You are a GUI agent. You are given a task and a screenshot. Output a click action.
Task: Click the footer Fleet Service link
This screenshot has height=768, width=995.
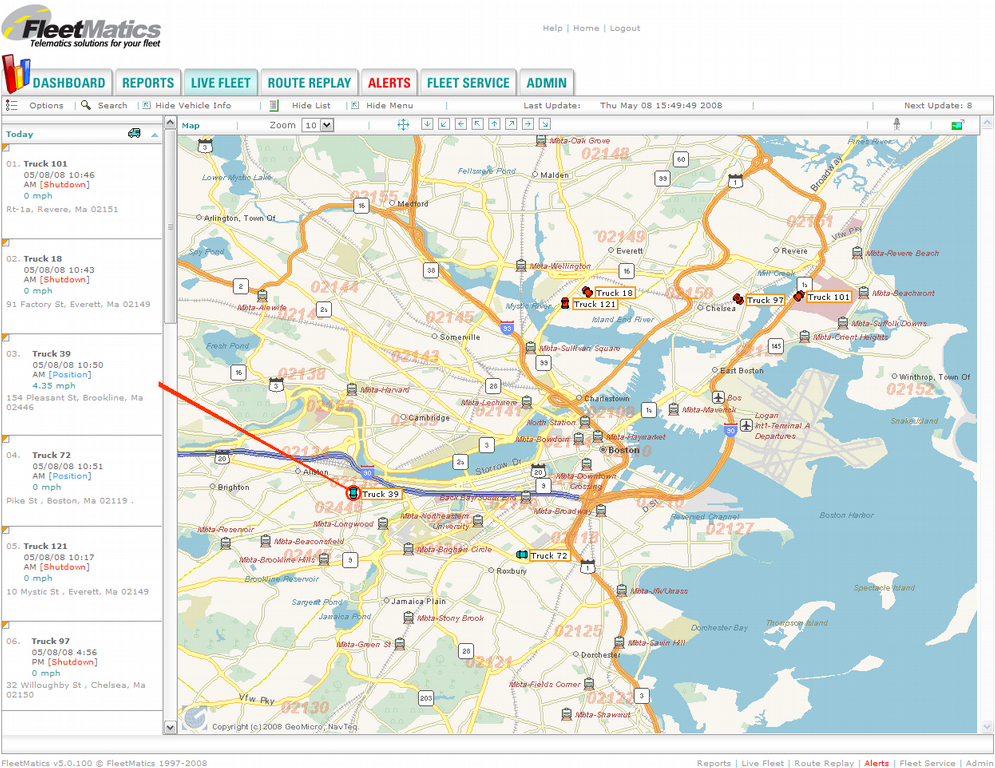[927, 763]
